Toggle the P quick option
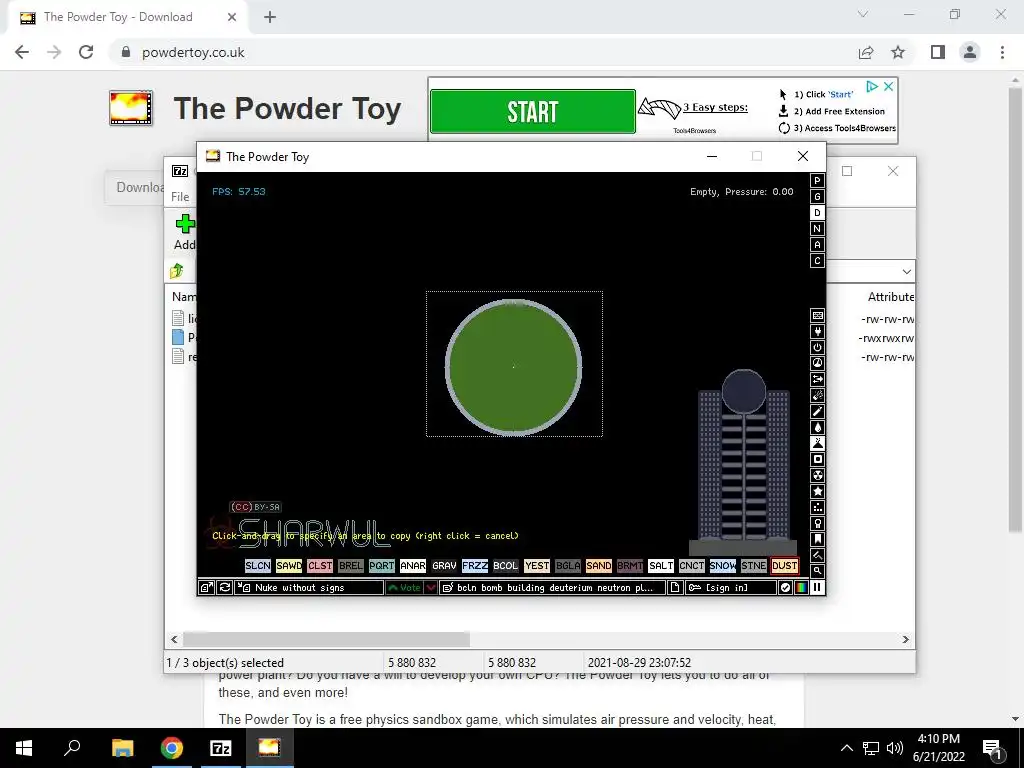Screen dimensions: 1024x768 pos(817,181)
